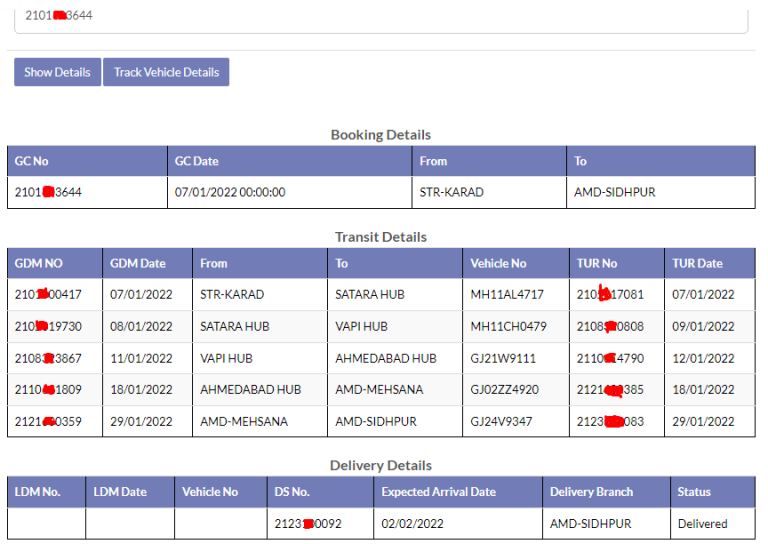This screenshot has height=544, width=768.
Task: Select the DS No. column header
Action: (292, 492)
